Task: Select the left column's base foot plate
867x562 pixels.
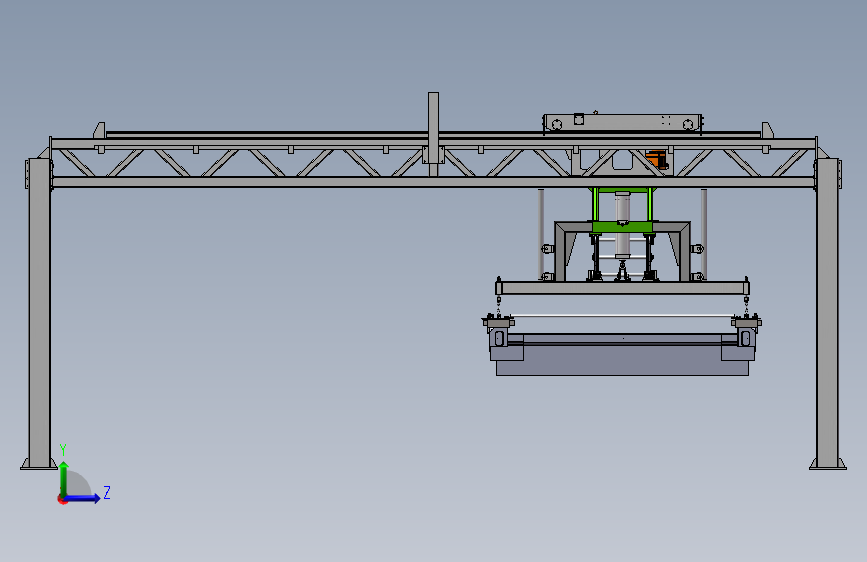Action: [39, 464]
